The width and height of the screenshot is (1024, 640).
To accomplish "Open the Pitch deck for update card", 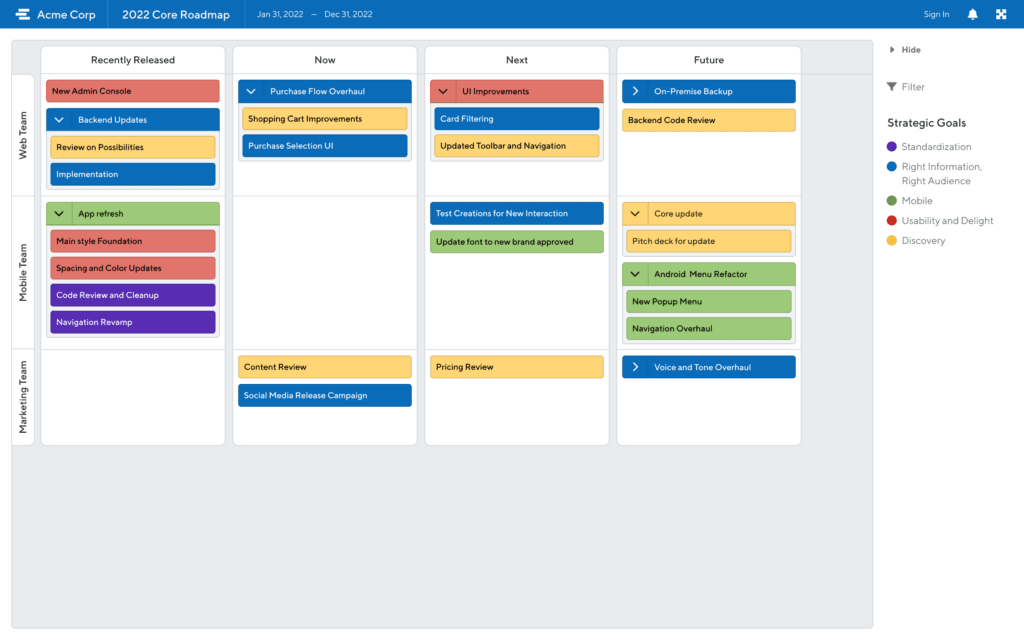I will [708, 241].
